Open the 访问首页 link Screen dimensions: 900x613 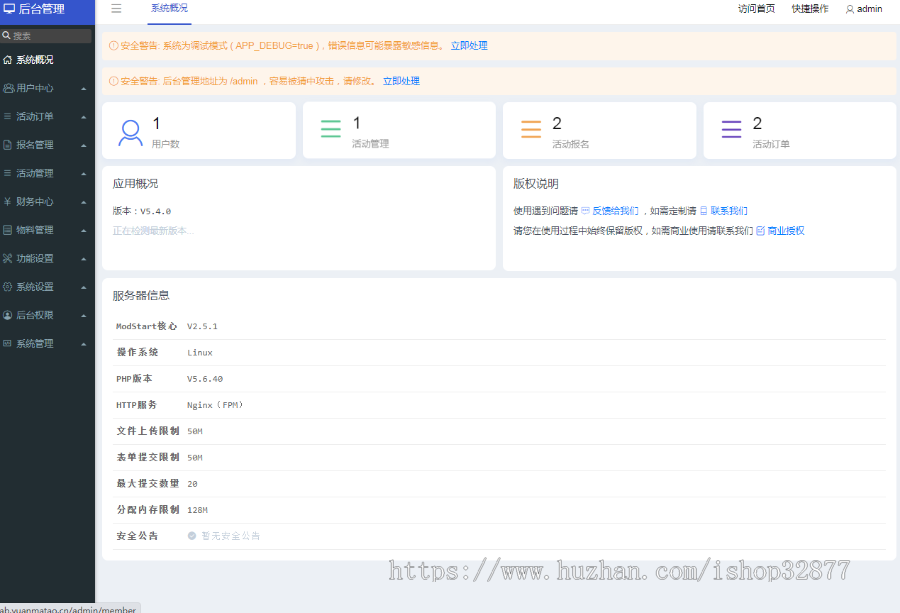[x=757, y=9]
